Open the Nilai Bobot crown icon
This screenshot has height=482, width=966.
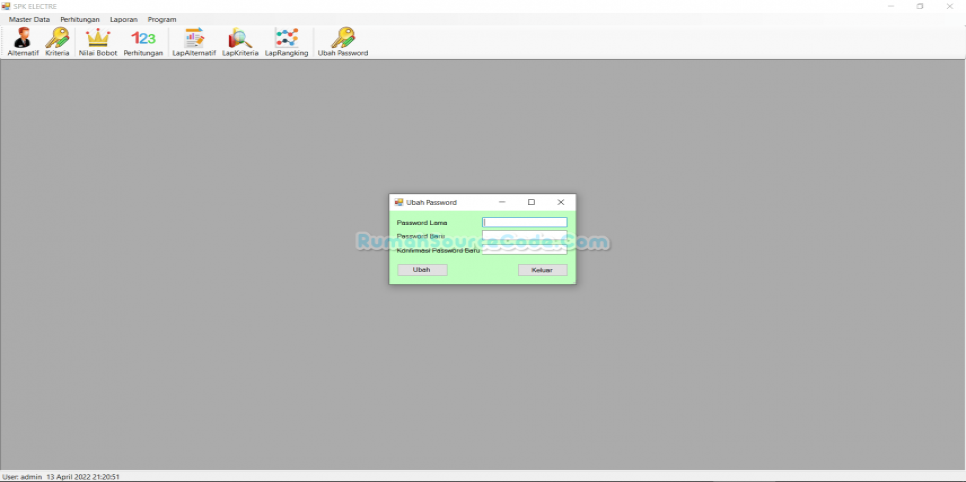(x=98, y=42)
